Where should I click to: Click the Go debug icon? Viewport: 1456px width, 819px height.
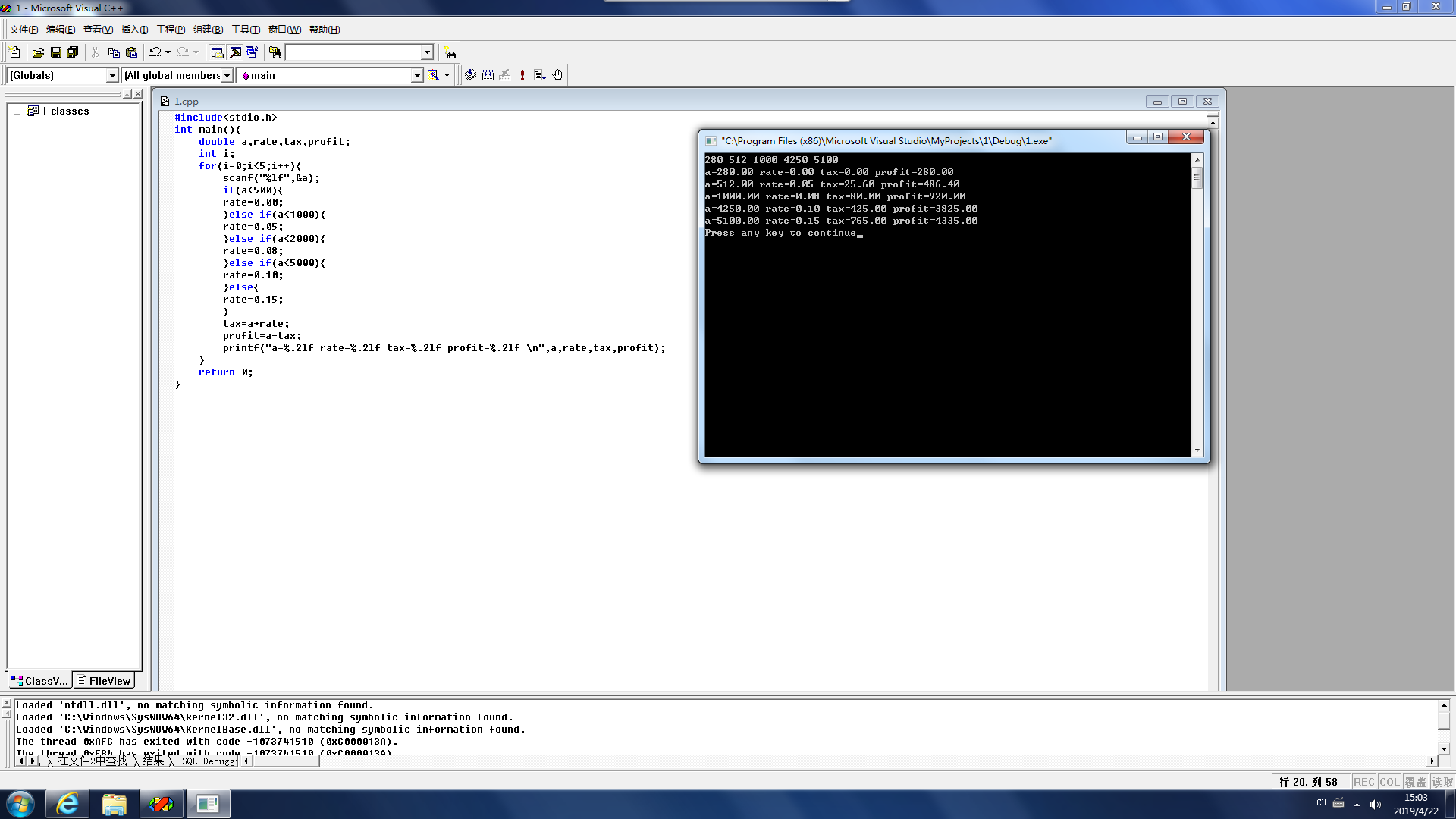tap(539, 75)
